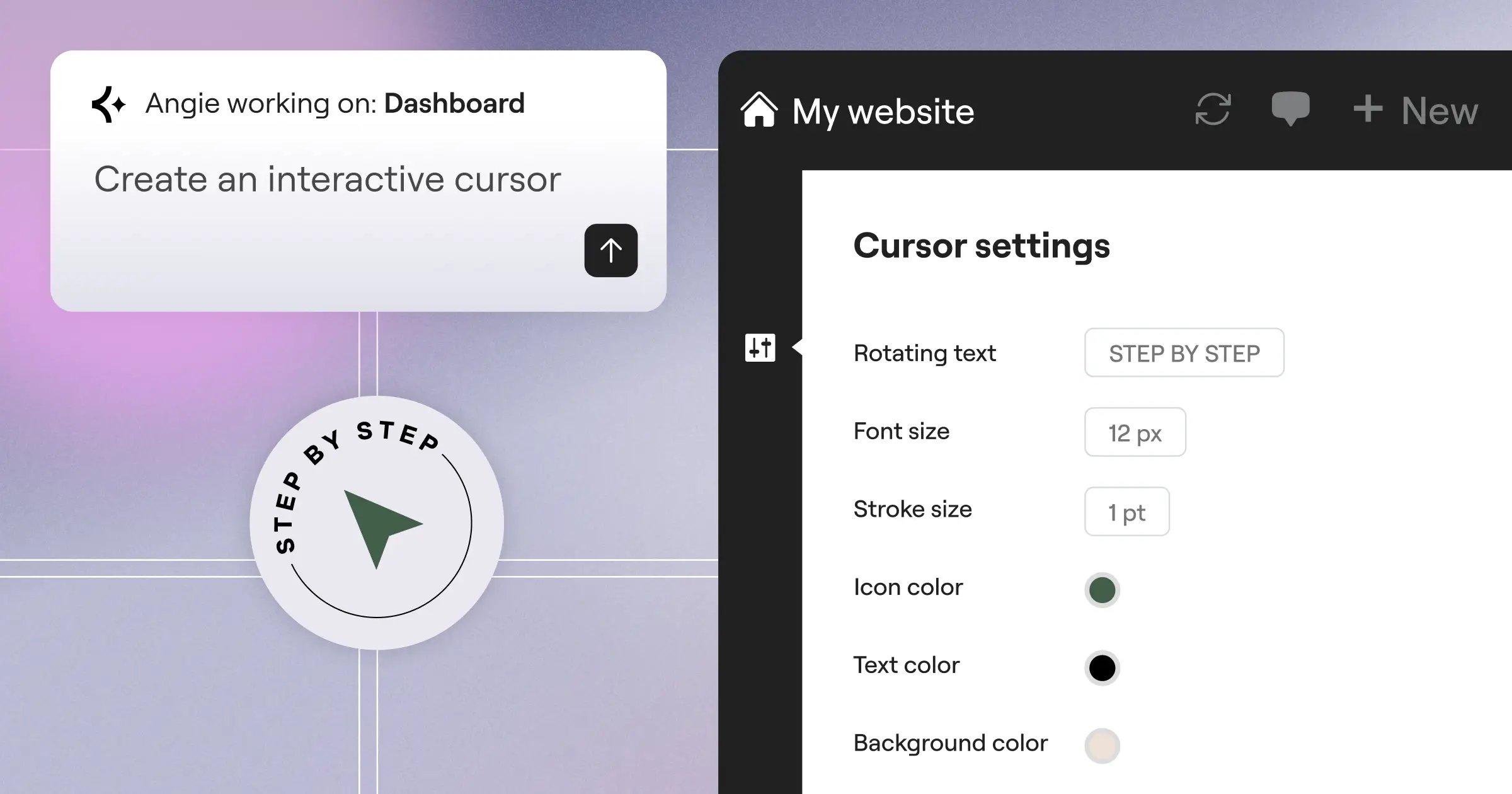
Task: Click the Create an interactive cursor prompt
Action: (327, 180)
